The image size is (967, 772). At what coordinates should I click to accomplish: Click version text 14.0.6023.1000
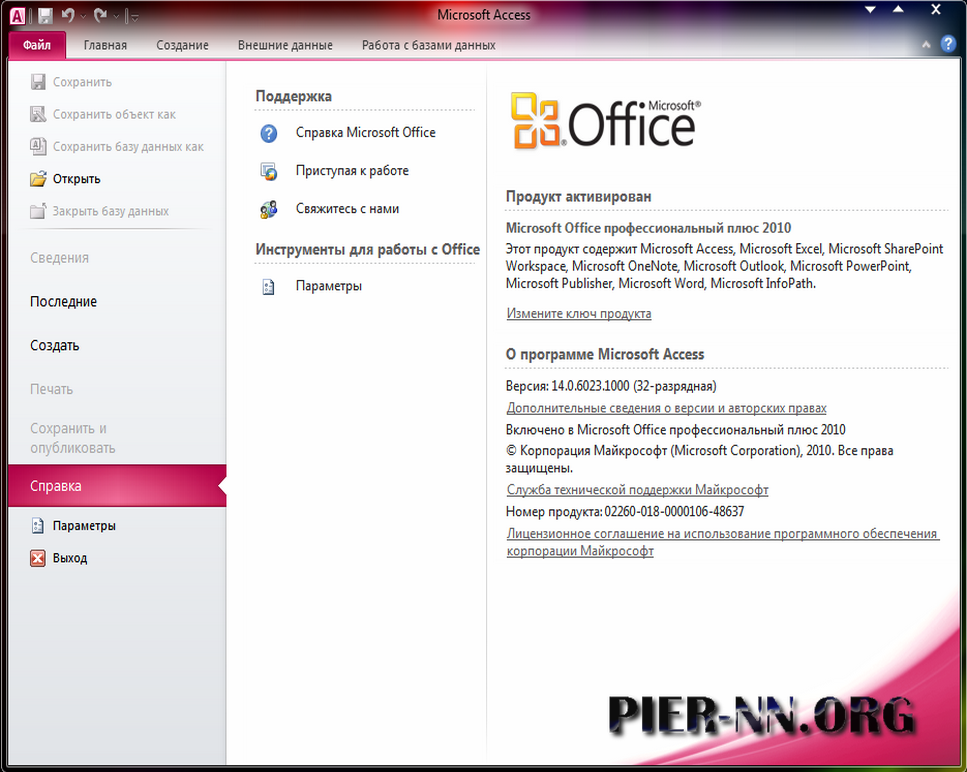pos(590,386)
